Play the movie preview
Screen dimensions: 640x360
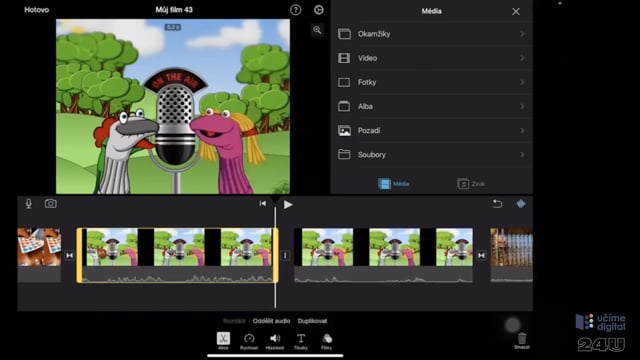pos(288,204)
